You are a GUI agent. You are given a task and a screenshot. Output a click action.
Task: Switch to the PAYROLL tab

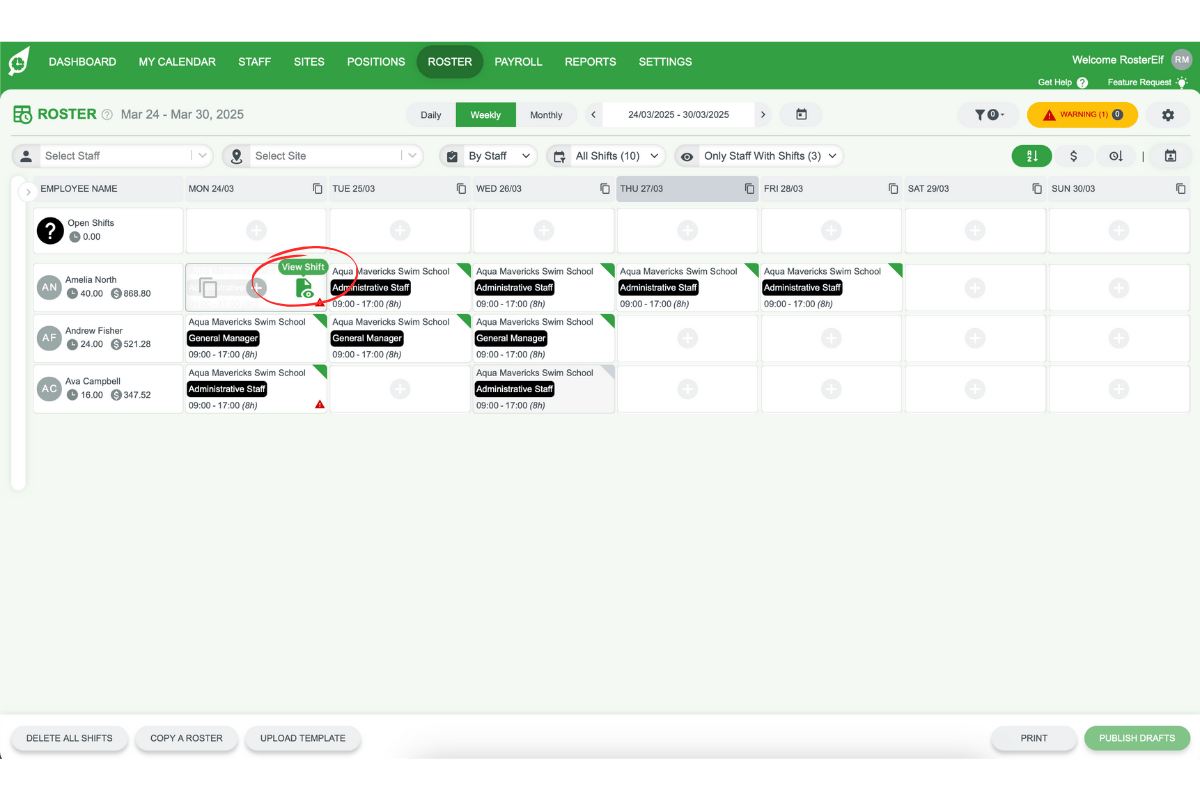518,62
